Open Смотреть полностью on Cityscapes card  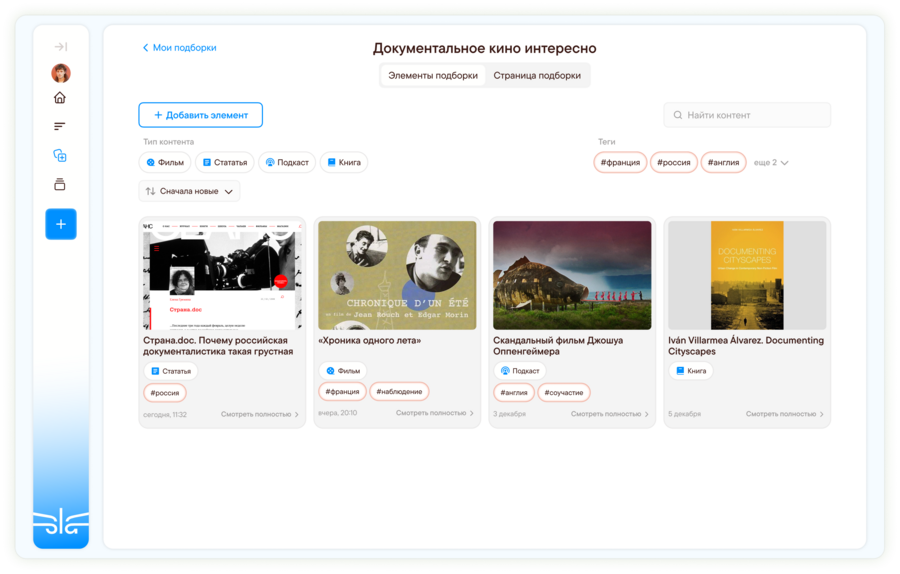[785, 414]
